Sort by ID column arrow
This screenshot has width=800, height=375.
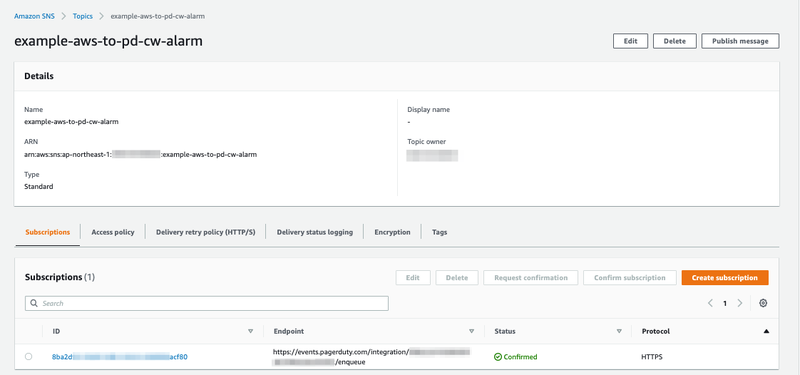(251, 331)
